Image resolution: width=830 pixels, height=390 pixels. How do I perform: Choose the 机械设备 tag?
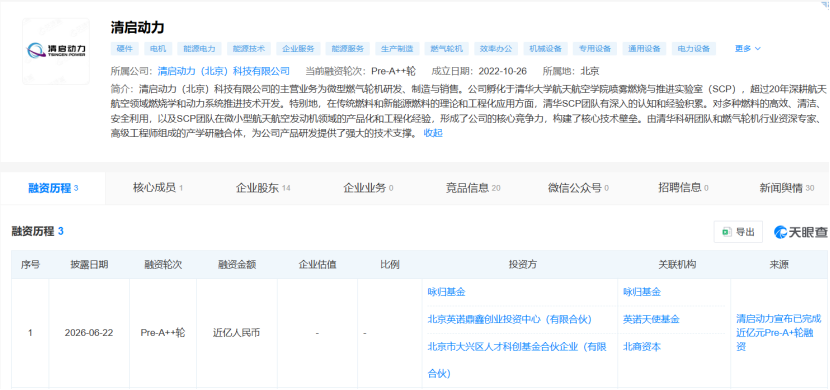pyautogui.click(x=546, y=49)
